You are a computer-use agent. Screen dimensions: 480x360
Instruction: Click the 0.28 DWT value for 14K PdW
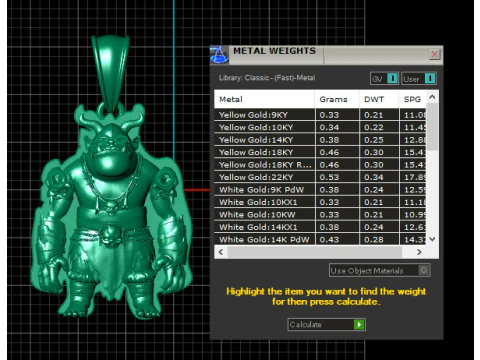point(374,239)
